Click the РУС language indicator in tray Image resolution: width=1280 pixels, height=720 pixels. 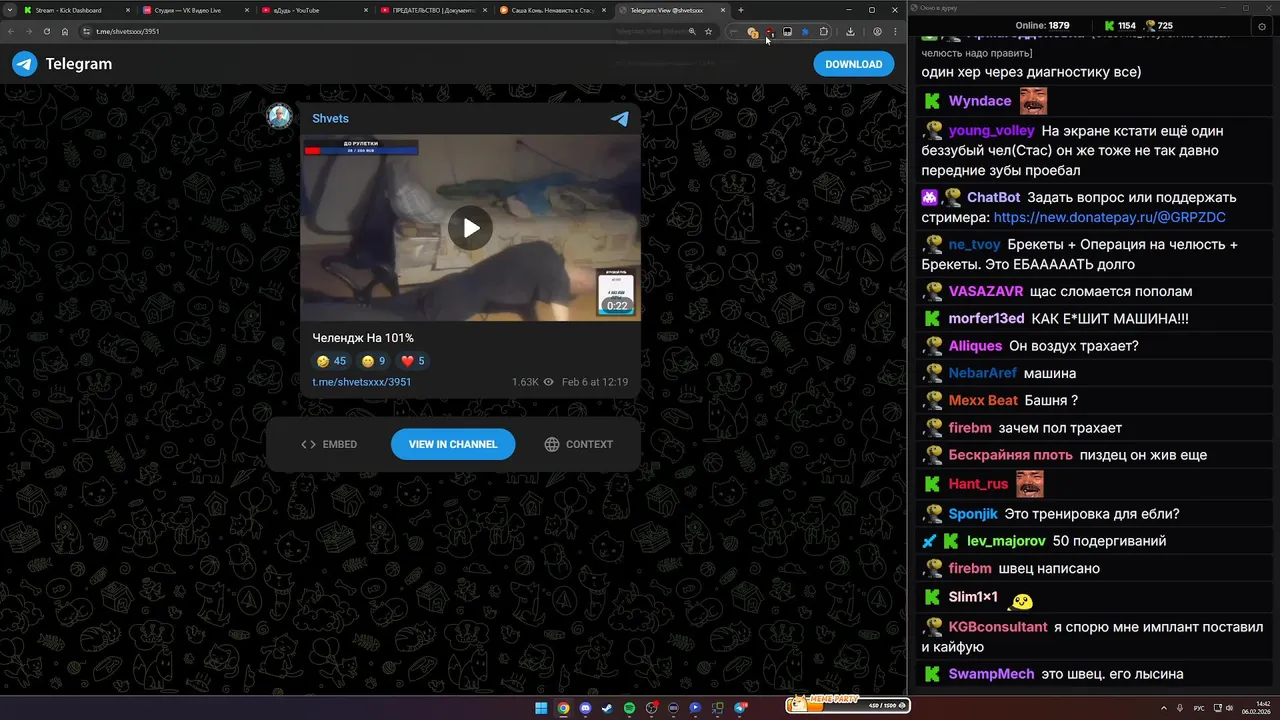coord(1199,707)
